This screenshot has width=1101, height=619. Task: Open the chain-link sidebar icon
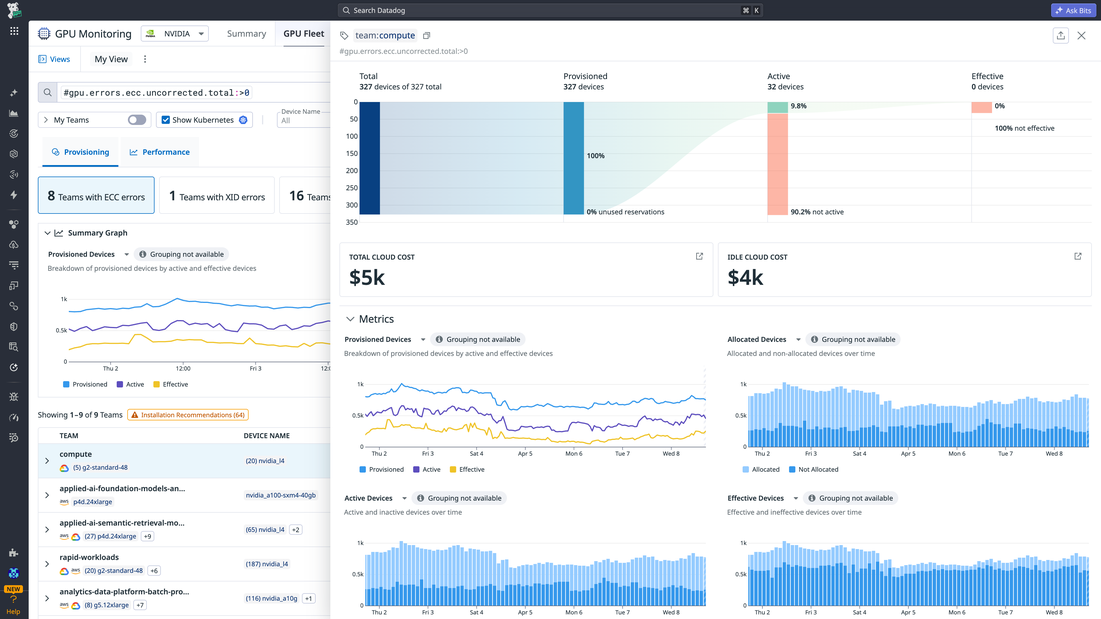pos(13,306)
